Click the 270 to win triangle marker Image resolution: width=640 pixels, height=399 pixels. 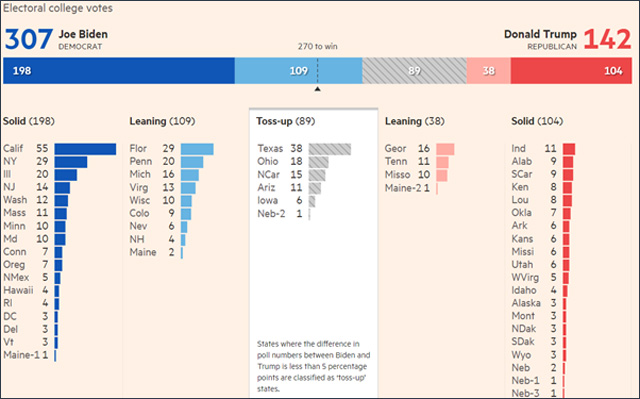click(317, 89)
